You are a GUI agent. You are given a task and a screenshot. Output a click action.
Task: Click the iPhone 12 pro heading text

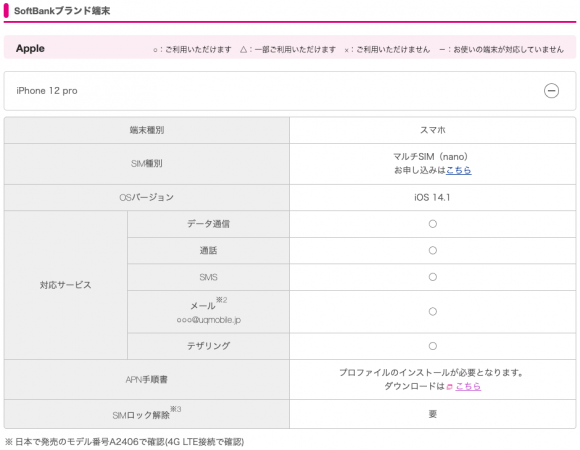pyautogui.click(x=47, y=91)
